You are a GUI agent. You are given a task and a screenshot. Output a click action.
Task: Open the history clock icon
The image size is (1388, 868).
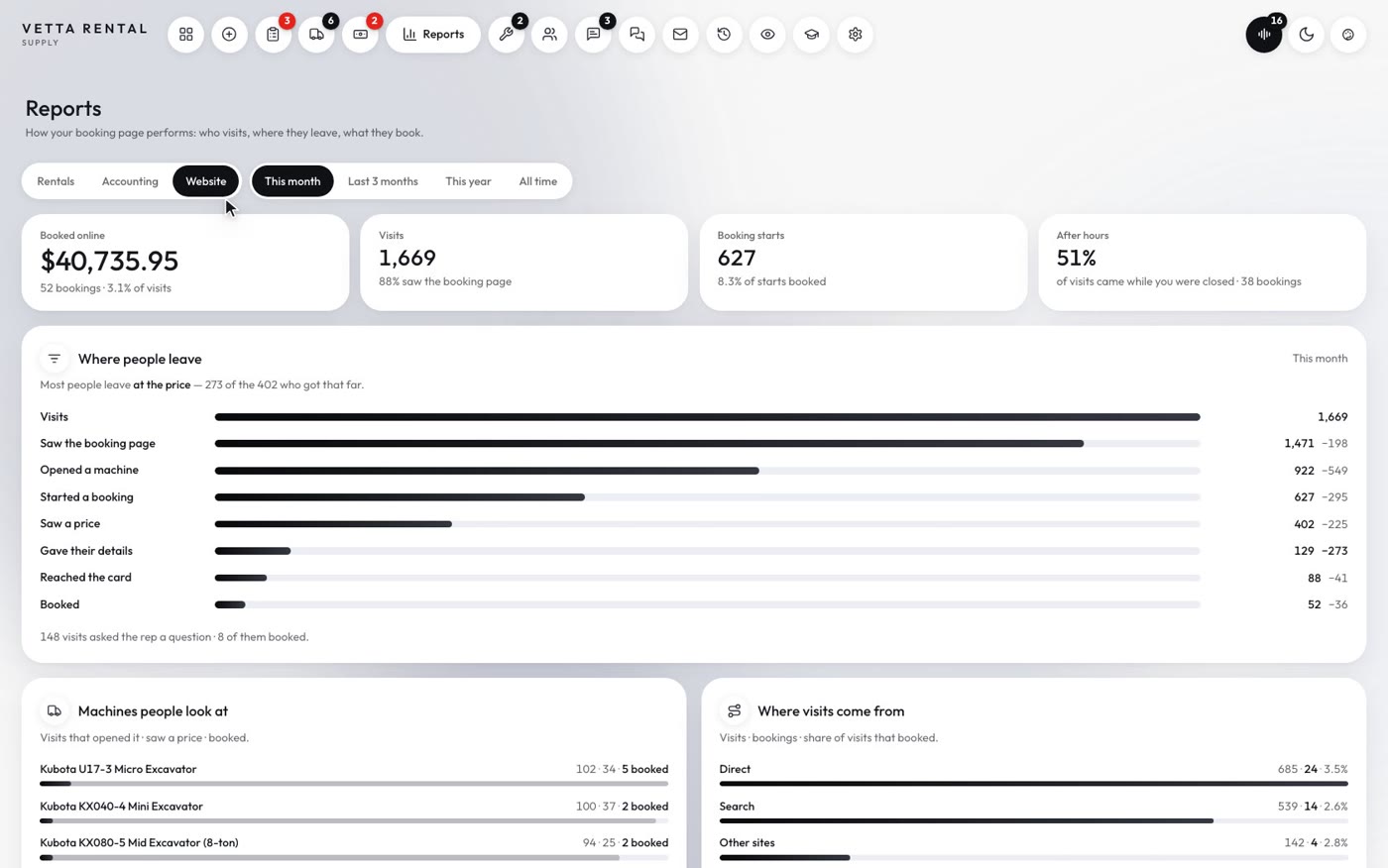(x=724, y=35)
